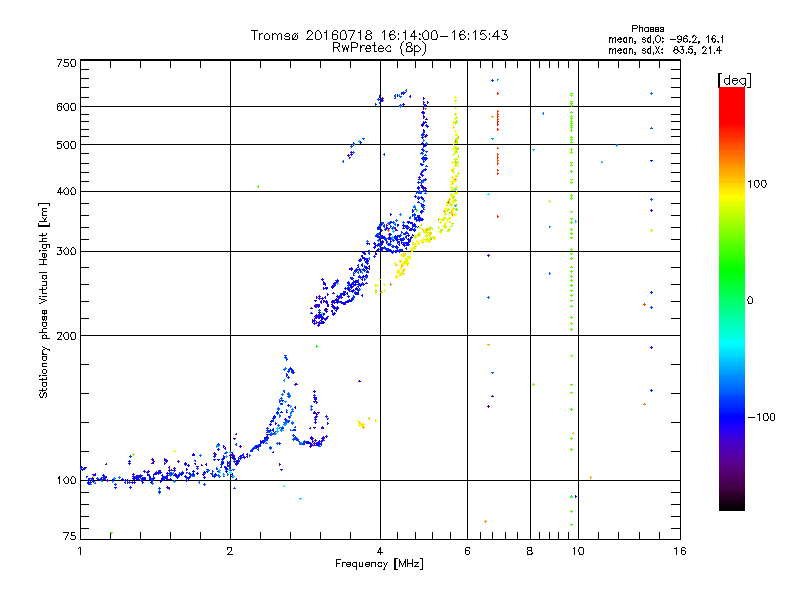This screenshot has height=600, width=800.
Task: Click the x-axis tick label '4'
Action: coord(380,551)
